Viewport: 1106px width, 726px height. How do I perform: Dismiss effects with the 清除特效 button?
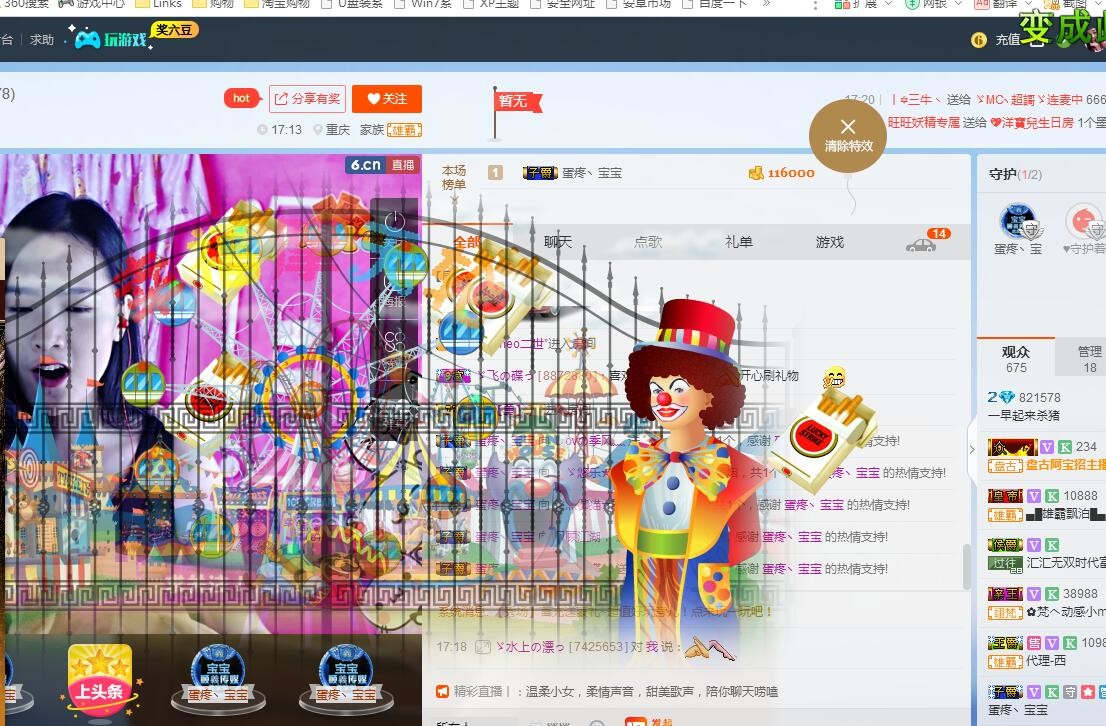848,135
